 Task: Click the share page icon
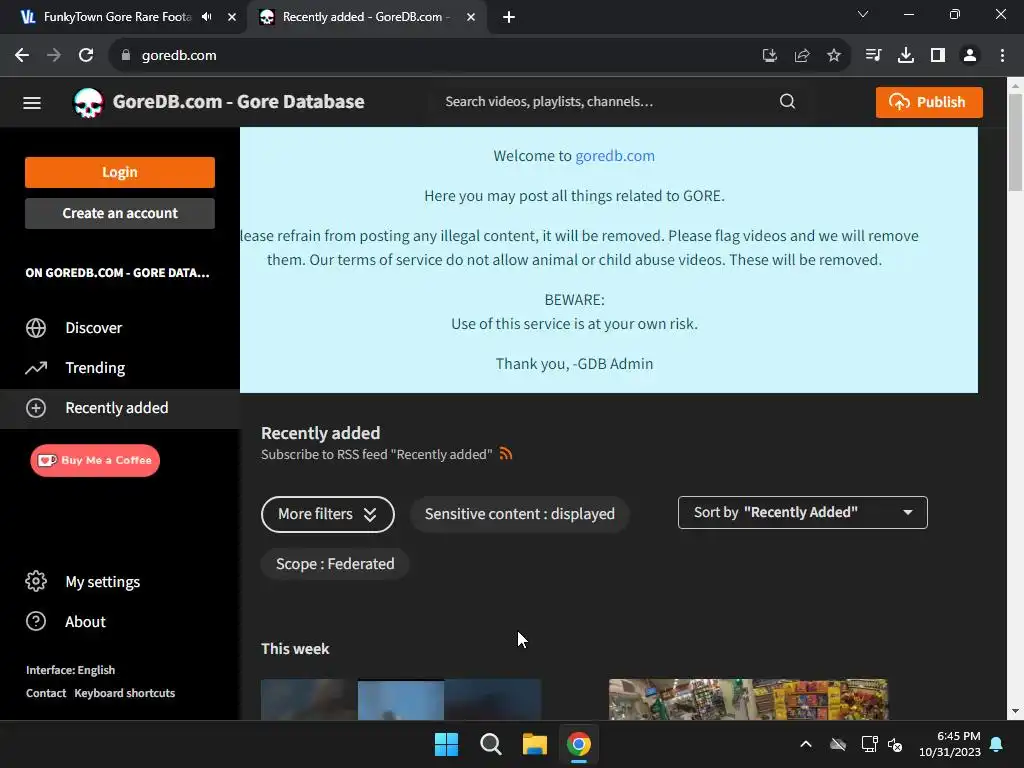coord(802,56)
